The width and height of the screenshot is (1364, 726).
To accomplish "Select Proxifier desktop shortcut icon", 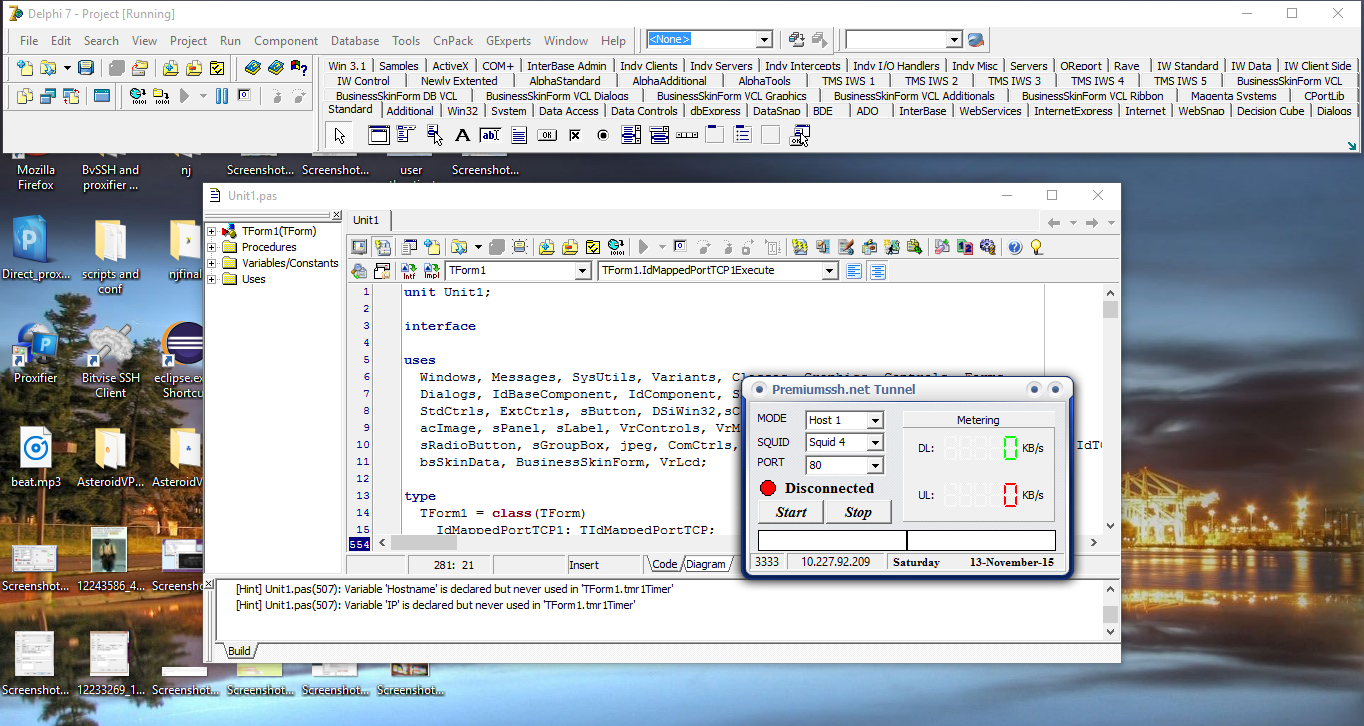I will coord(36,353).
